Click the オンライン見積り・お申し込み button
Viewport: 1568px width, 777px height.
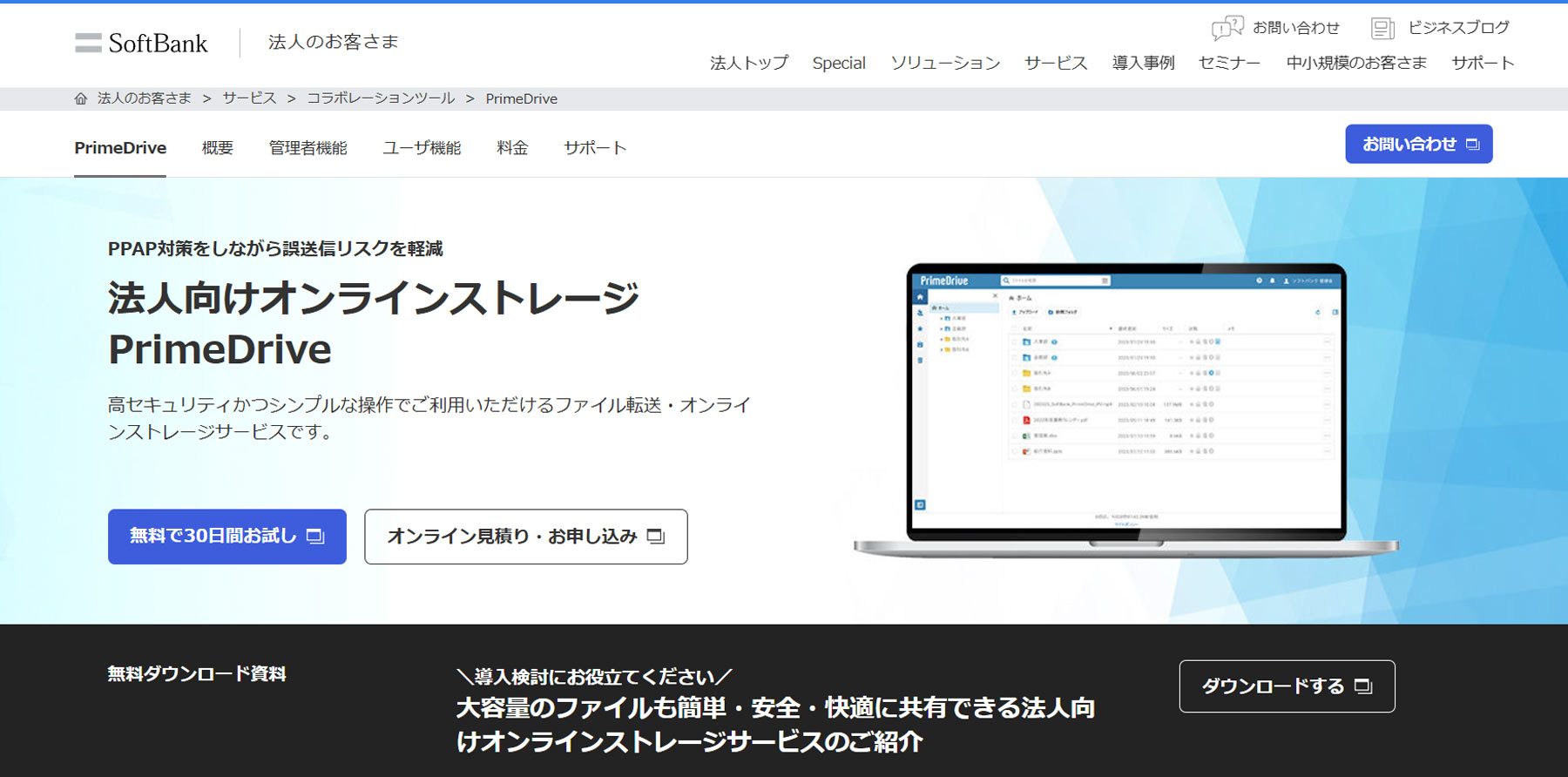click(526, 537)
